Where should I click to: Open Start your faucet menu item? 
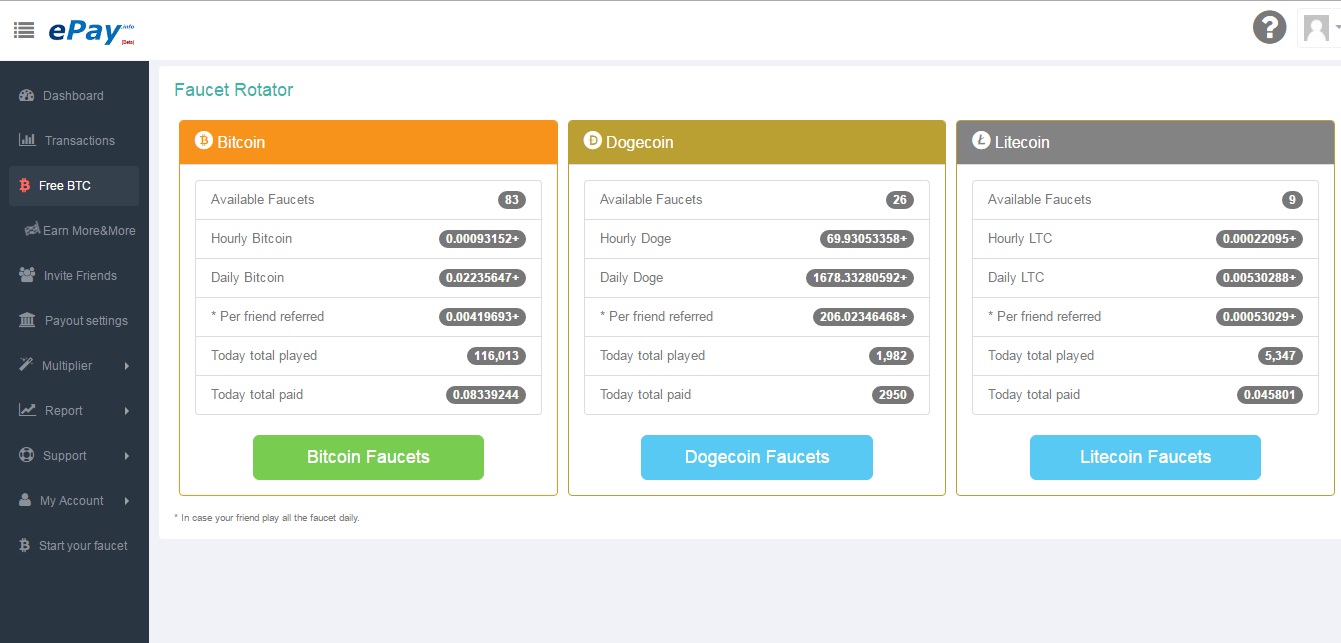74,546
